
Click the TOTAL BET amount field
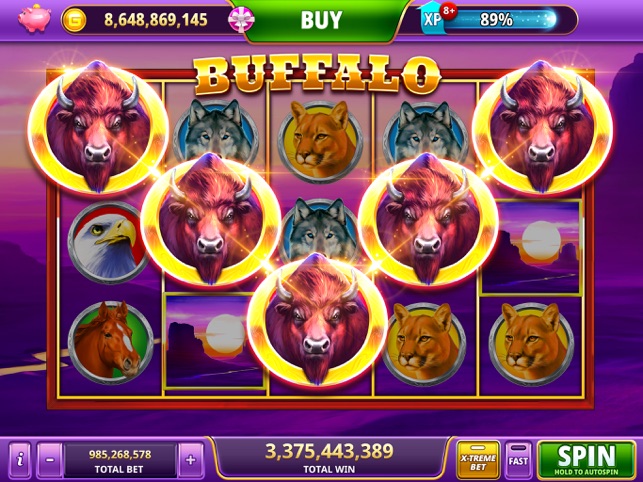(x=120, y=459)
